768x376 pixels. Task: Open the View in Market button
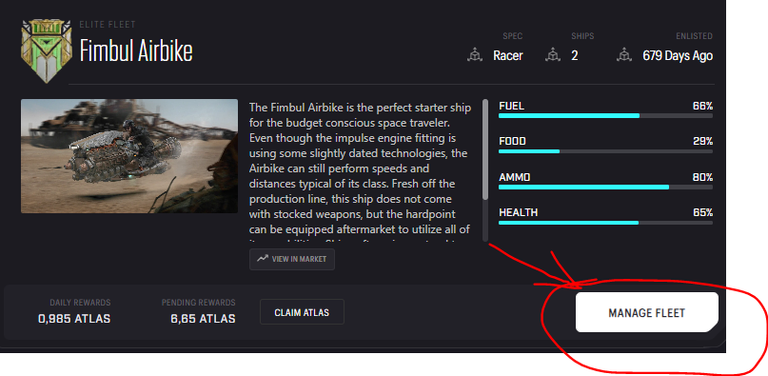pos(292,259)
